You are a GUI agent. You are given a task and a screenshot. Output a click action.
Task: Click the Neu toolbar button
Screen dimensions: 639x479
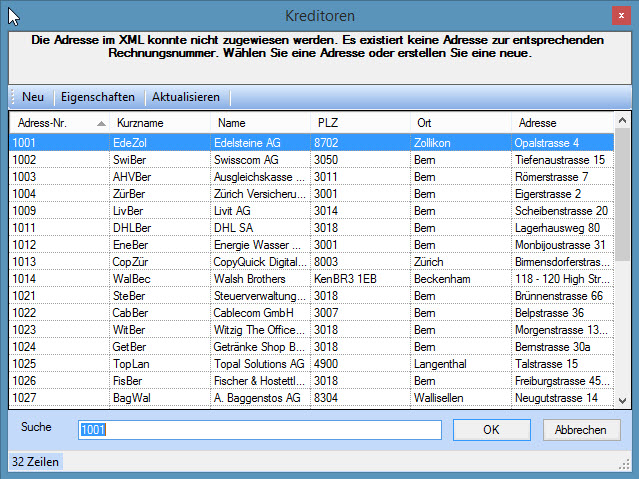click(32, 97)
